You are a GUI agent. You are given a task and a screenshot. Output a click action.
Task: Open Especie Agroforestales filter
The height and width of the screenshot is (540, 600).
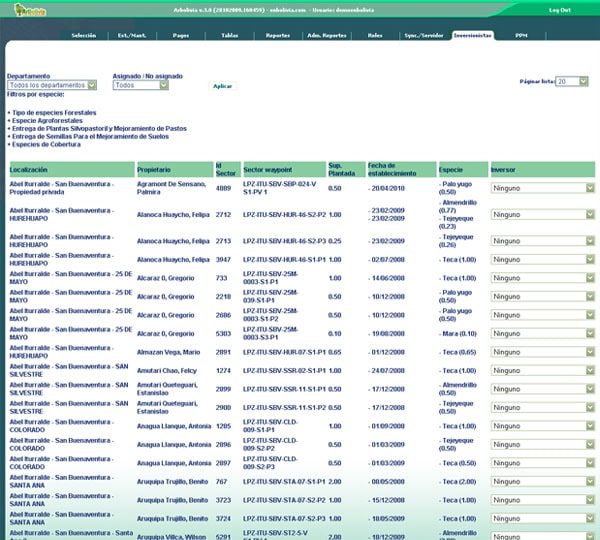pos(47,121)
